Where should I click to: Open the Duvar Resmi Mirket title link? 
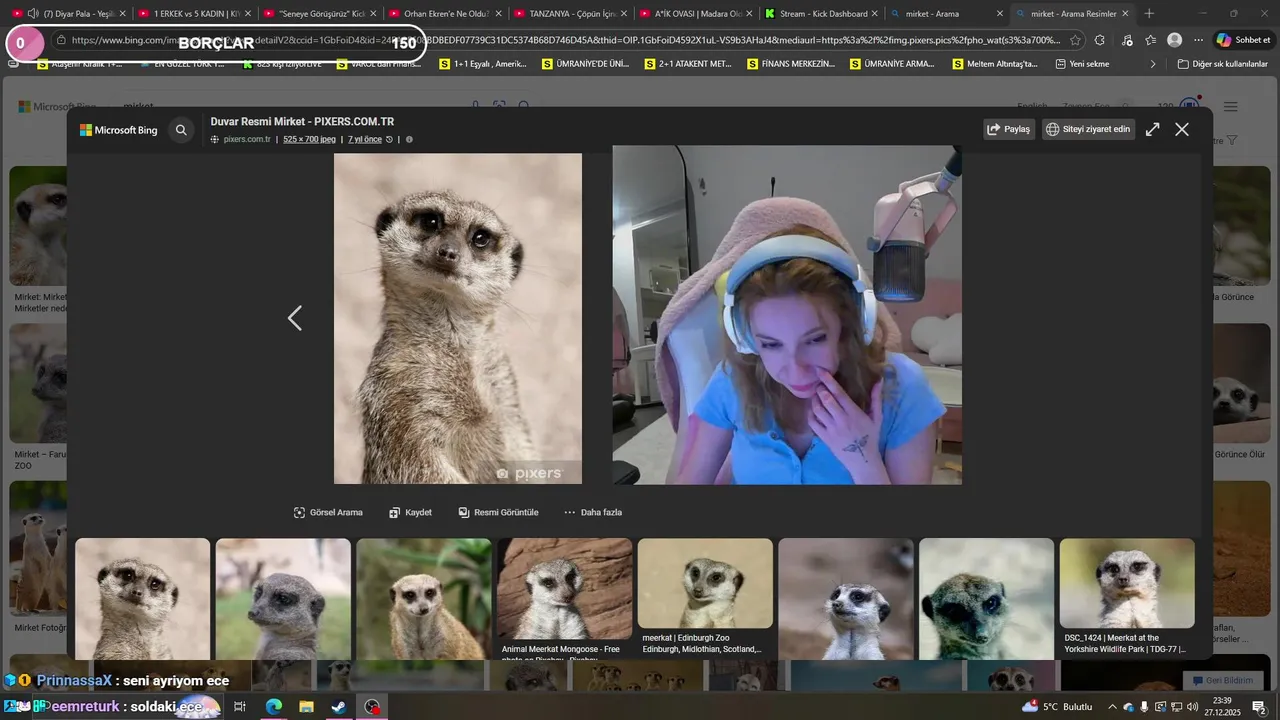click(302, 121)
